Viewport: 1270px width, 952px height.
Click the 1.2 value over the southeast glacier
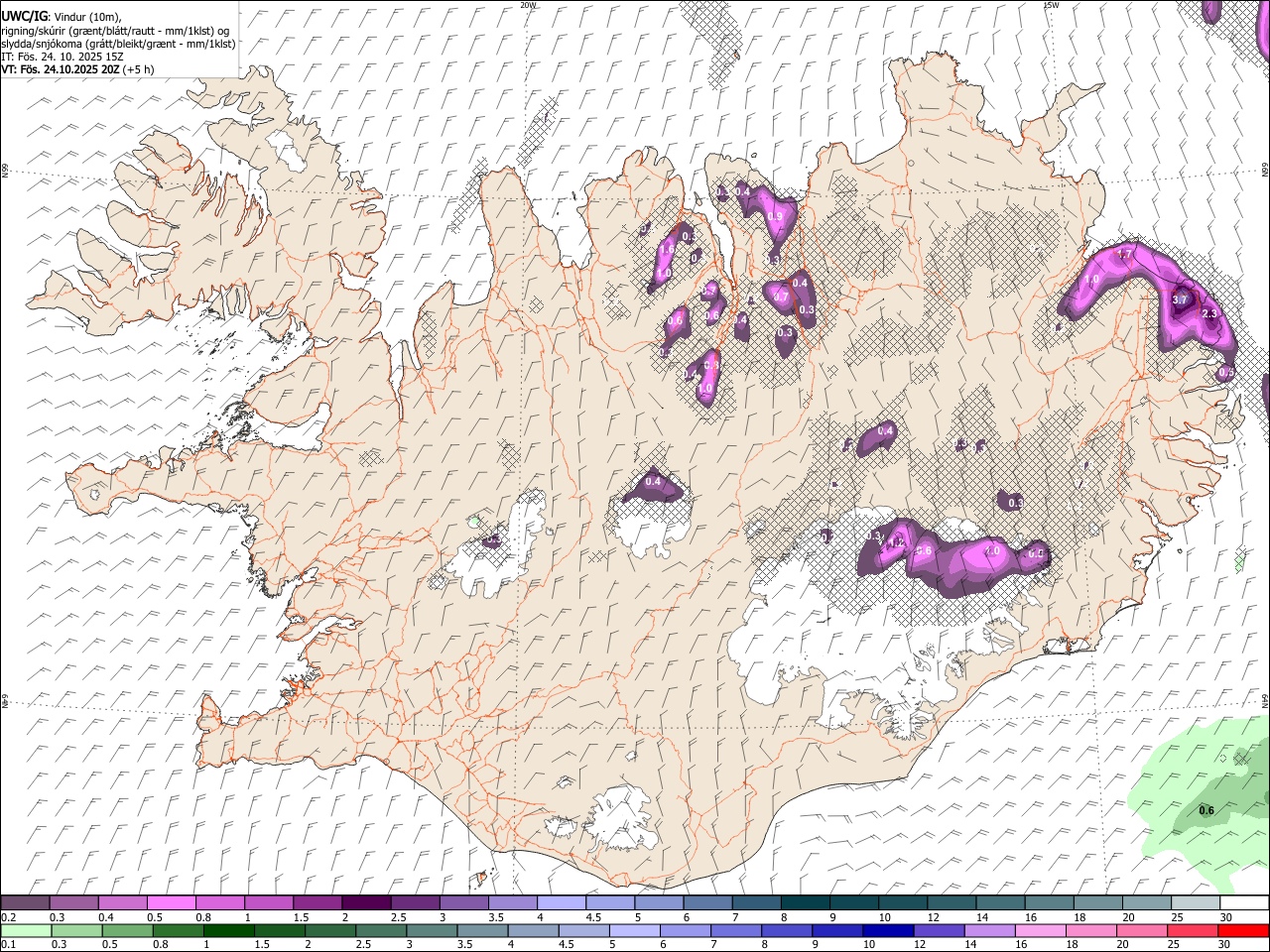coord(897,543)
